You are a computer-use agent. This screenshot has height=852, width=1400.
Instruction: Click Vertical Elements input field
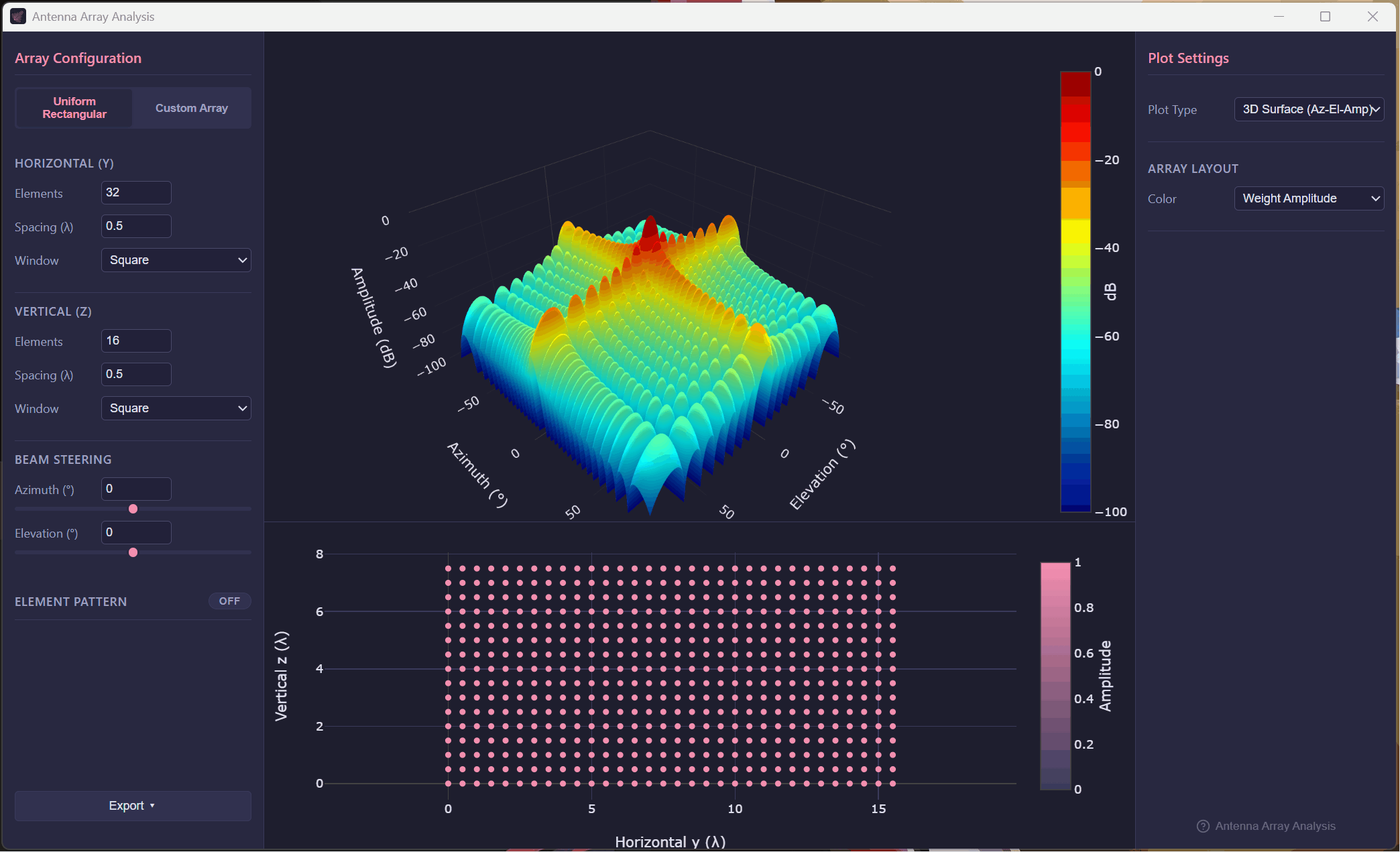pos(136,341)
